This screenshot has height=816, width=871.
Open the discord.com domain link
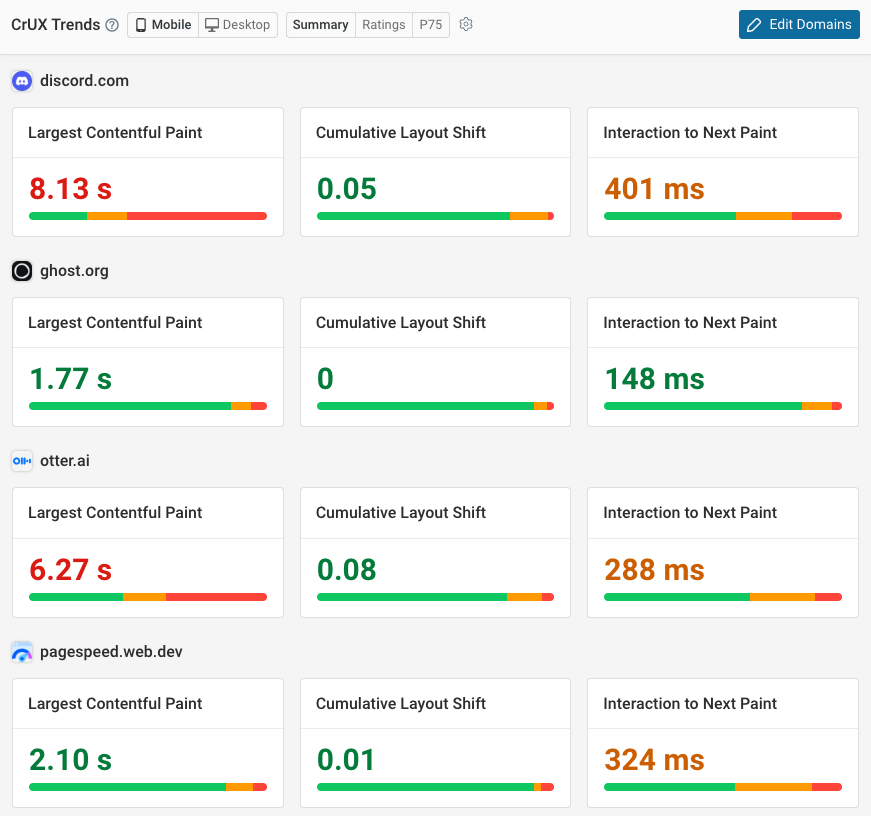(x=84, y=81)
